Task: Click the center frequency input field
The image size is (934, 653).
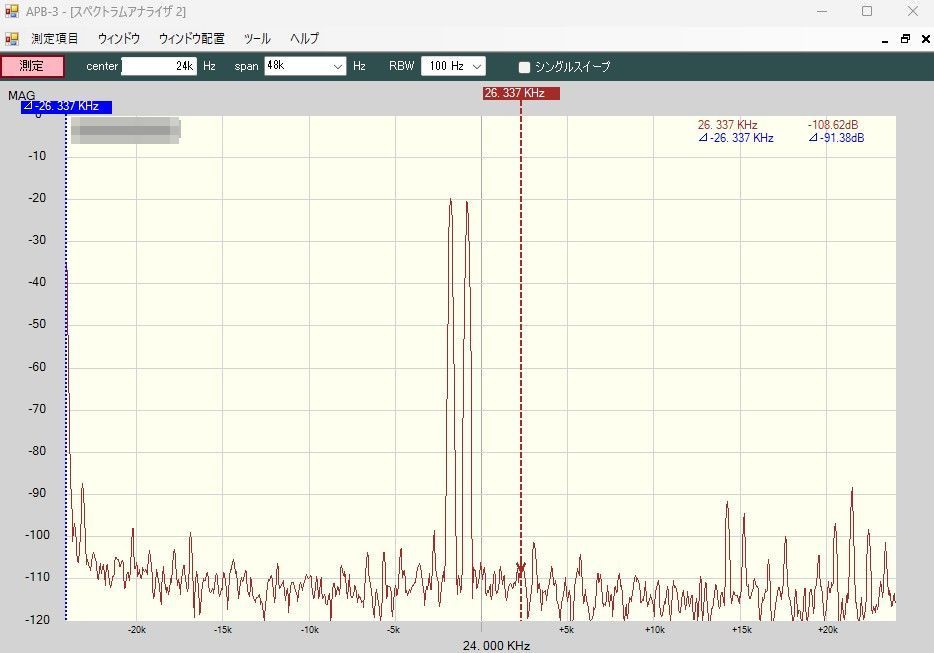Action: [158, 67]
